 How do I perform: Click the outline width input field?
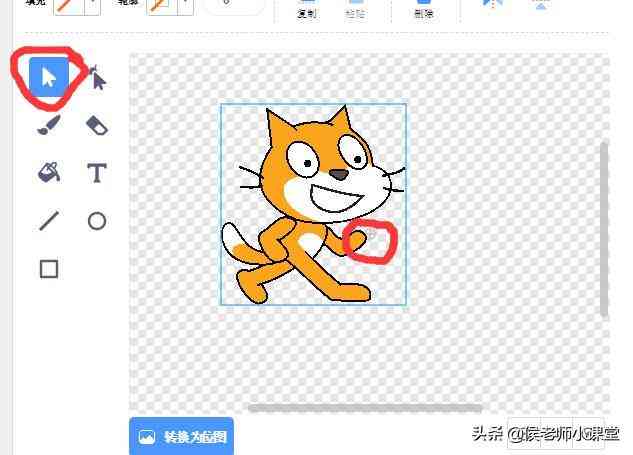234,6
